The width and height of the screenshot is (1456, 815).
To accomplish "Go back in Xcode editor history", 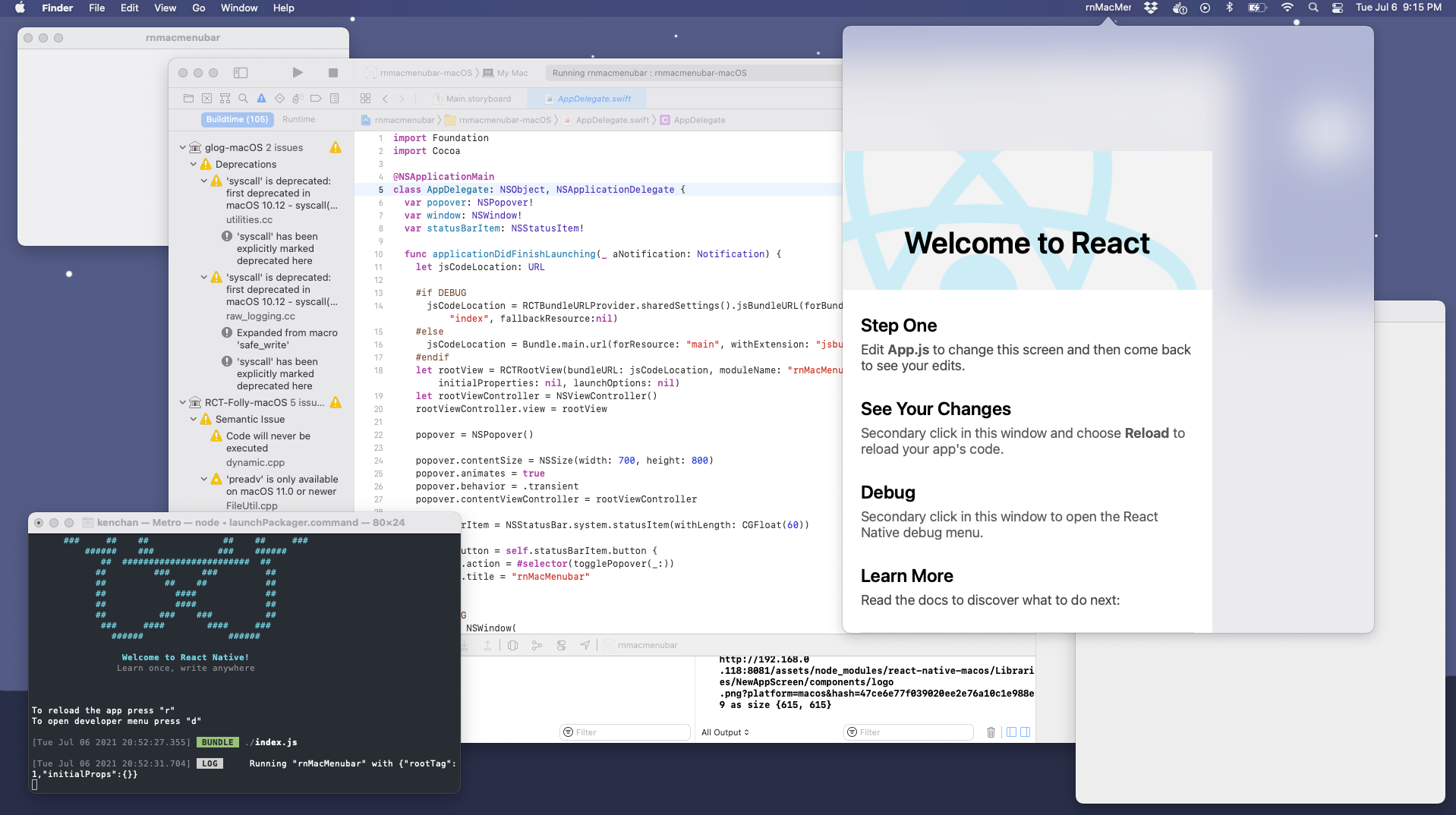I will (x=386, y=99).
